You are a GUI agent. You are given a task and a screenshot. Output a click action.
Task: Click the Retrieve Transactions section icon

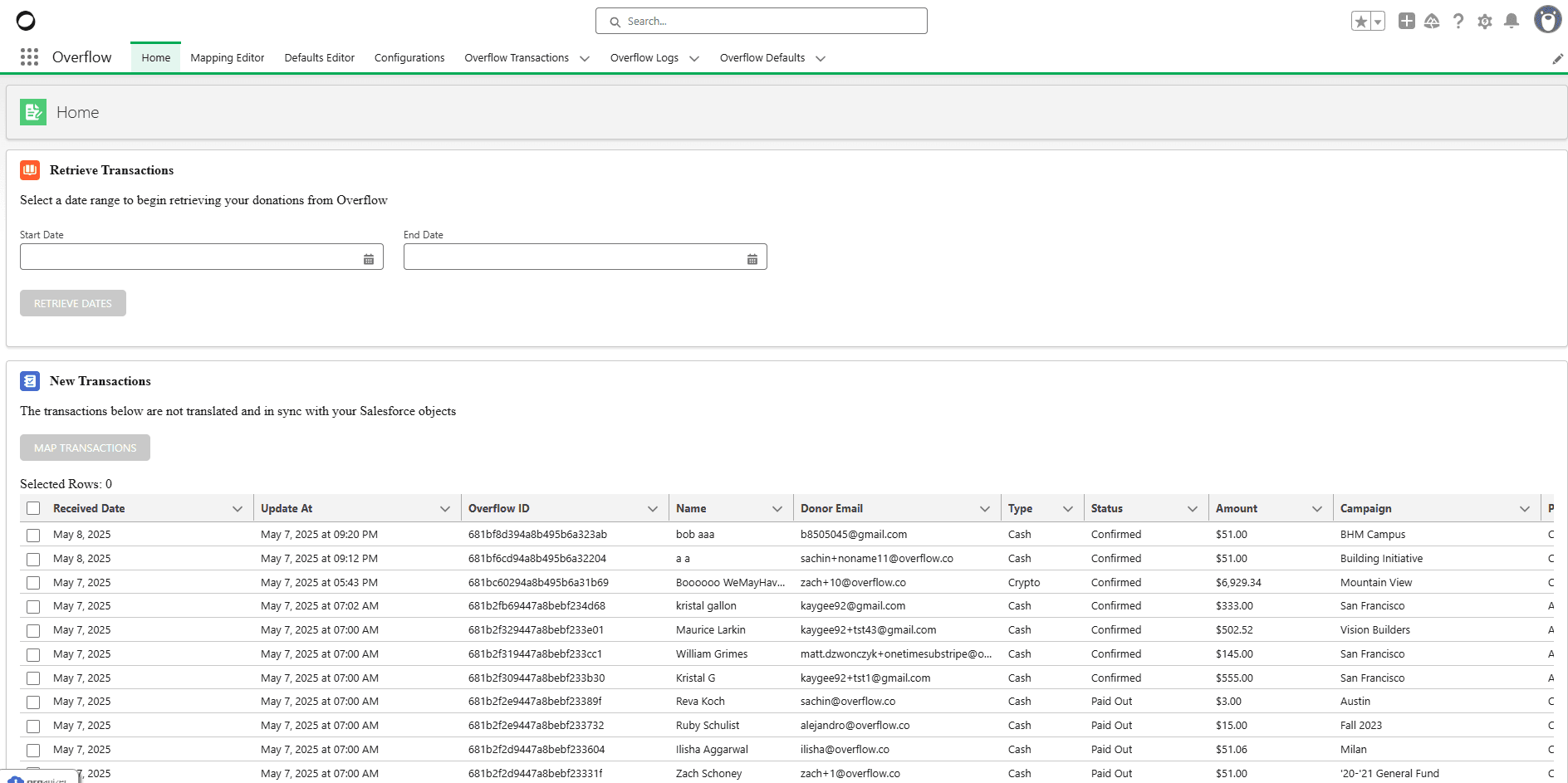tap(30, 170)
